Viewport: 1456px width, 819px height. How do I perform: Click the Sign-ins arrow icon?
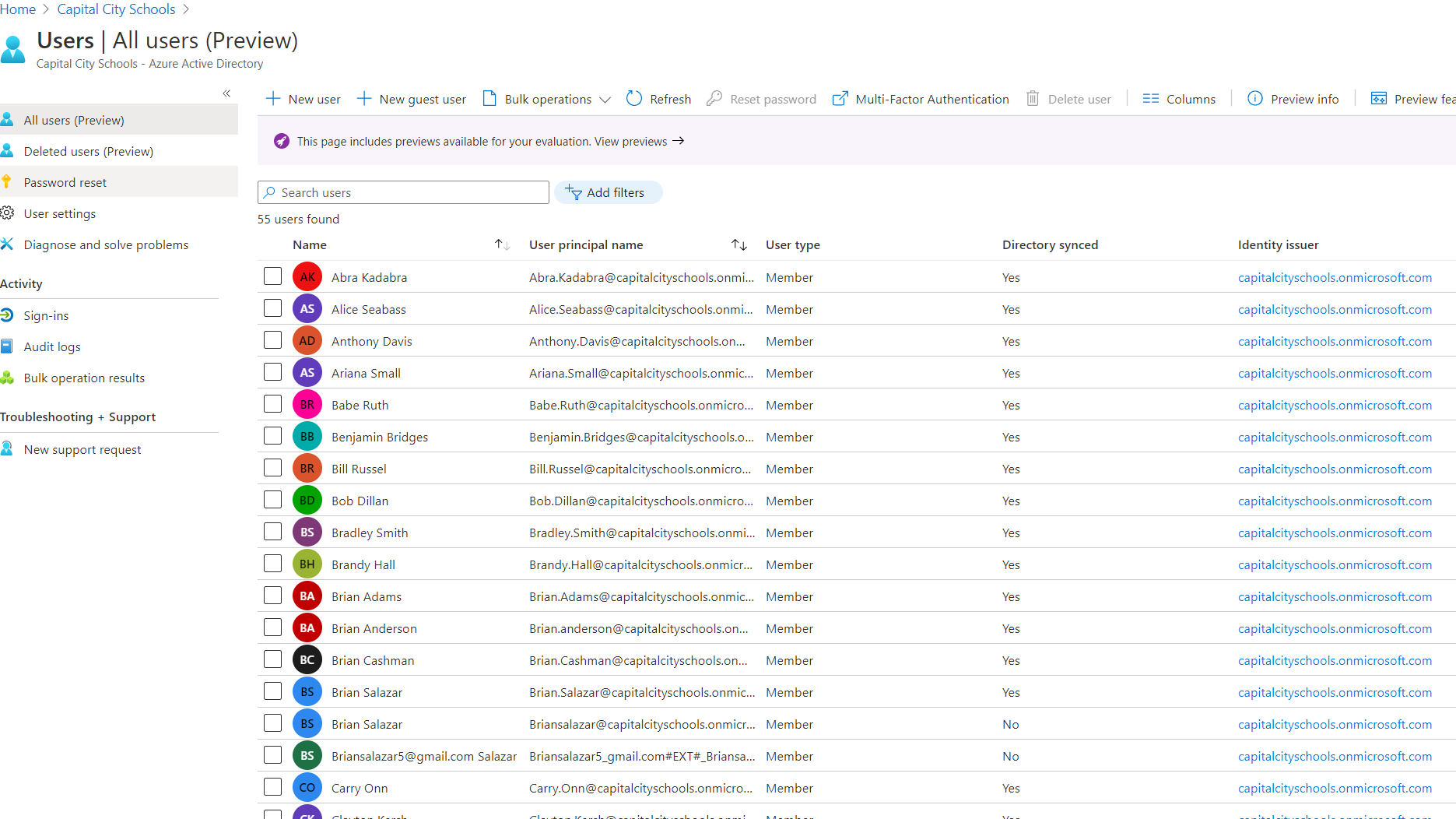coord(7,315)
